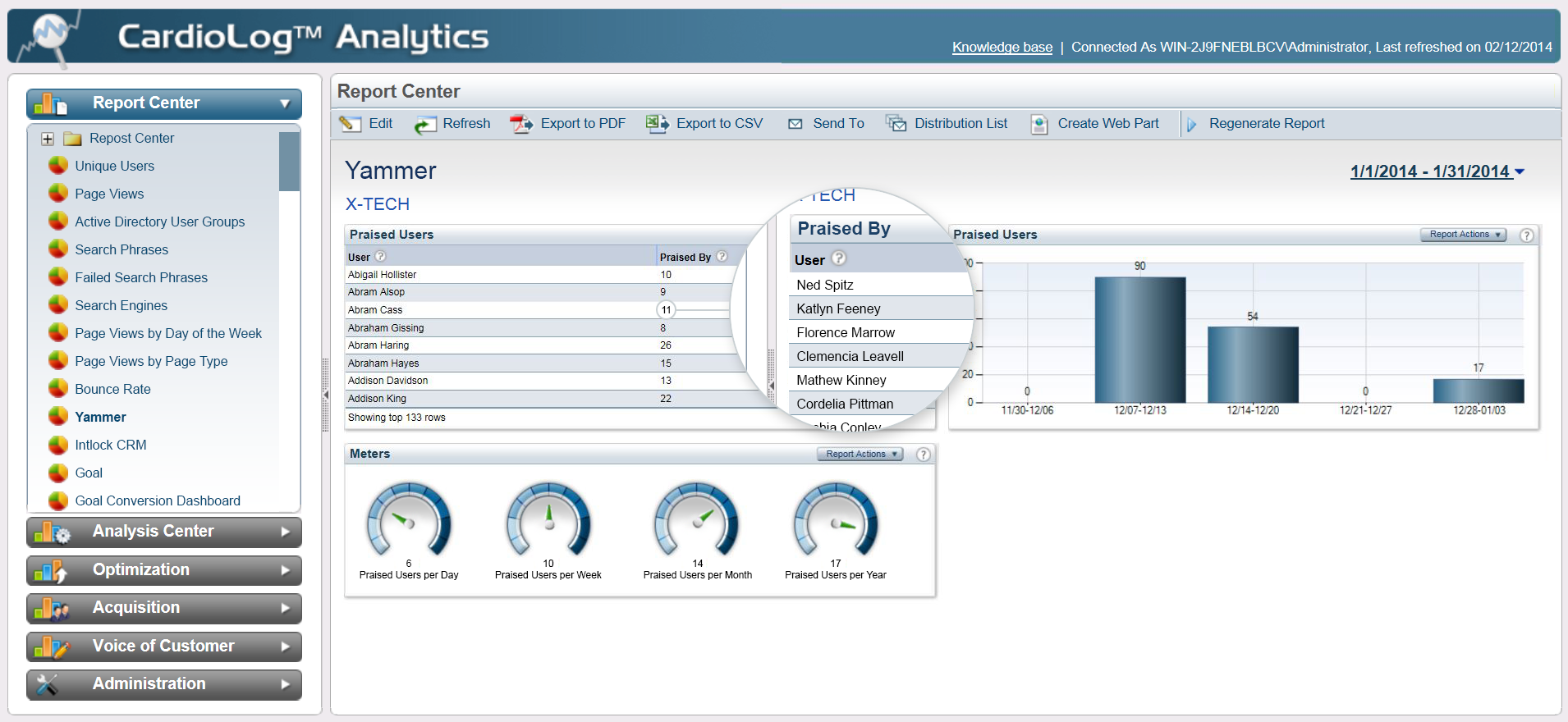Image resolution: width=1568 pixels, height=722 pixels.
Task: Open the Active Directory User Groups report
Action: pyautogui.click(x=160, y=222)
